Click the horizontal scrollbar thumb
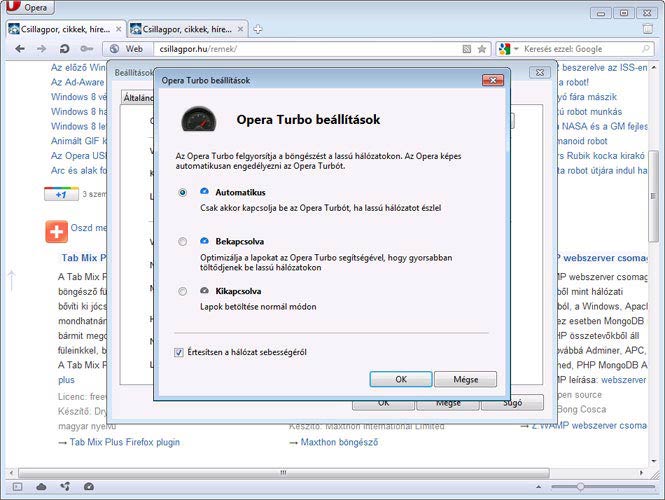Screen dimensions: 665x500 (284, 472)
